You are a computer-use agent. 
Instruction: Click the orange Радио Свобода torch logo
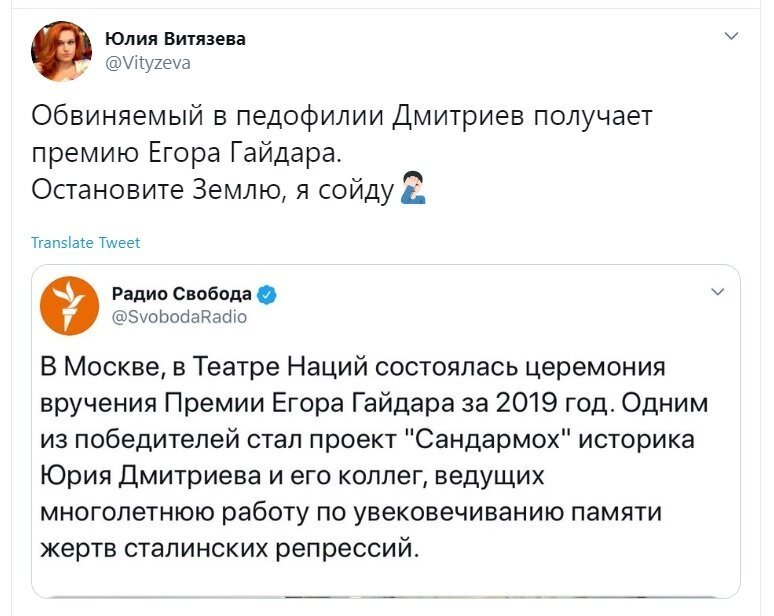point(69,306)
